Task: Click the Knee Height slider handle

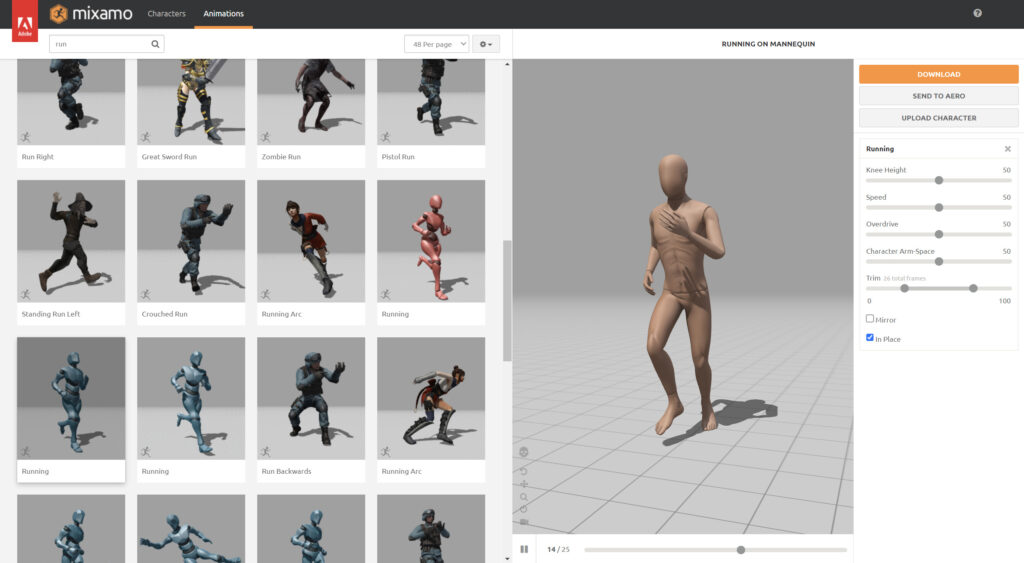Action: click(x=938, y=180)
